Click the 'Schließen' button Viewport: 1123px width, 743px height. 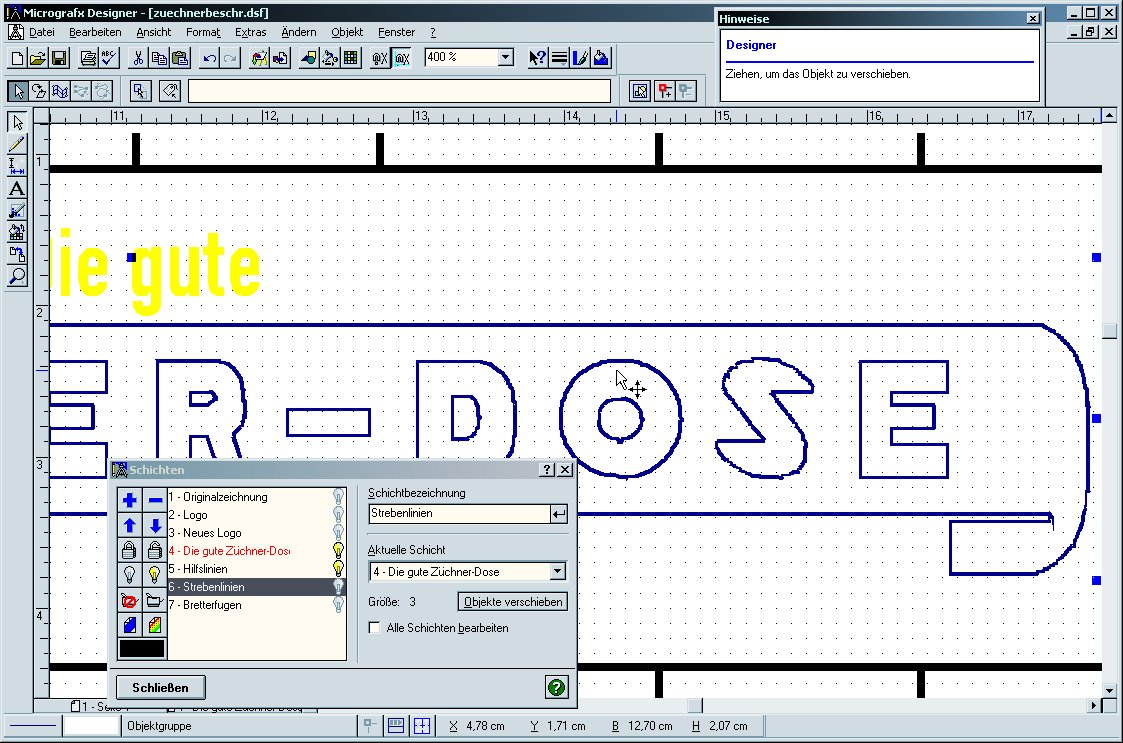click(x=160, y=687)
